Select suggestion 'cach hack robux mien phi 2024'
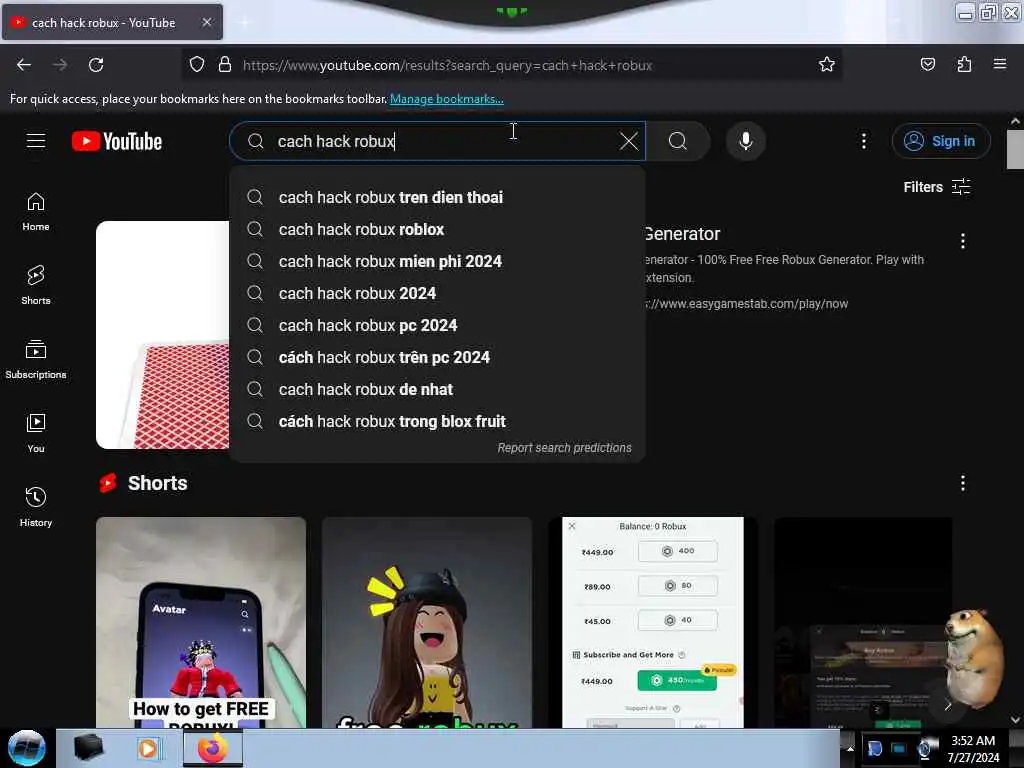Viewport: 1024px width, 768px height. click(x=437, y=261)
